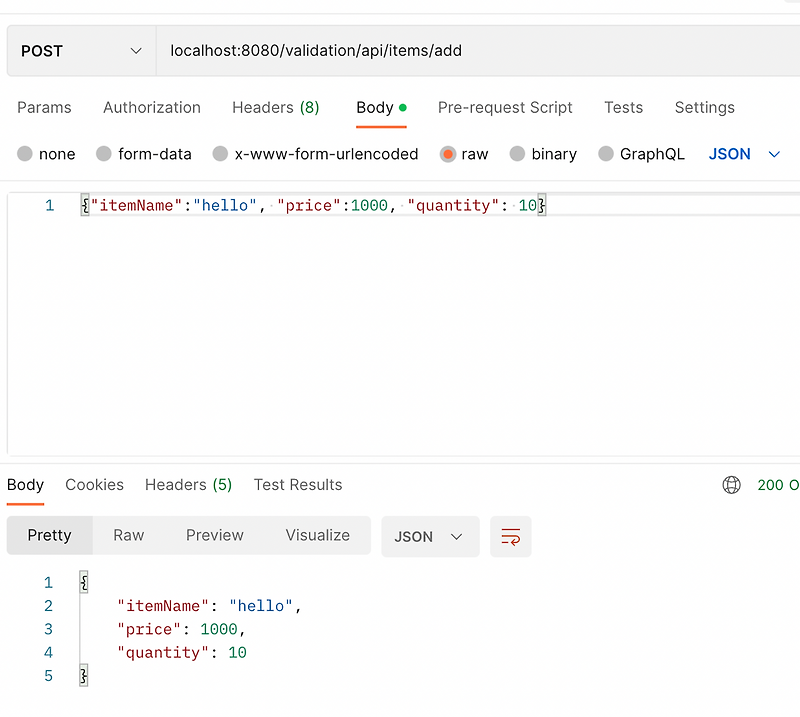
Task: Switch to the Params tab
Action: (x=44, y=108)
